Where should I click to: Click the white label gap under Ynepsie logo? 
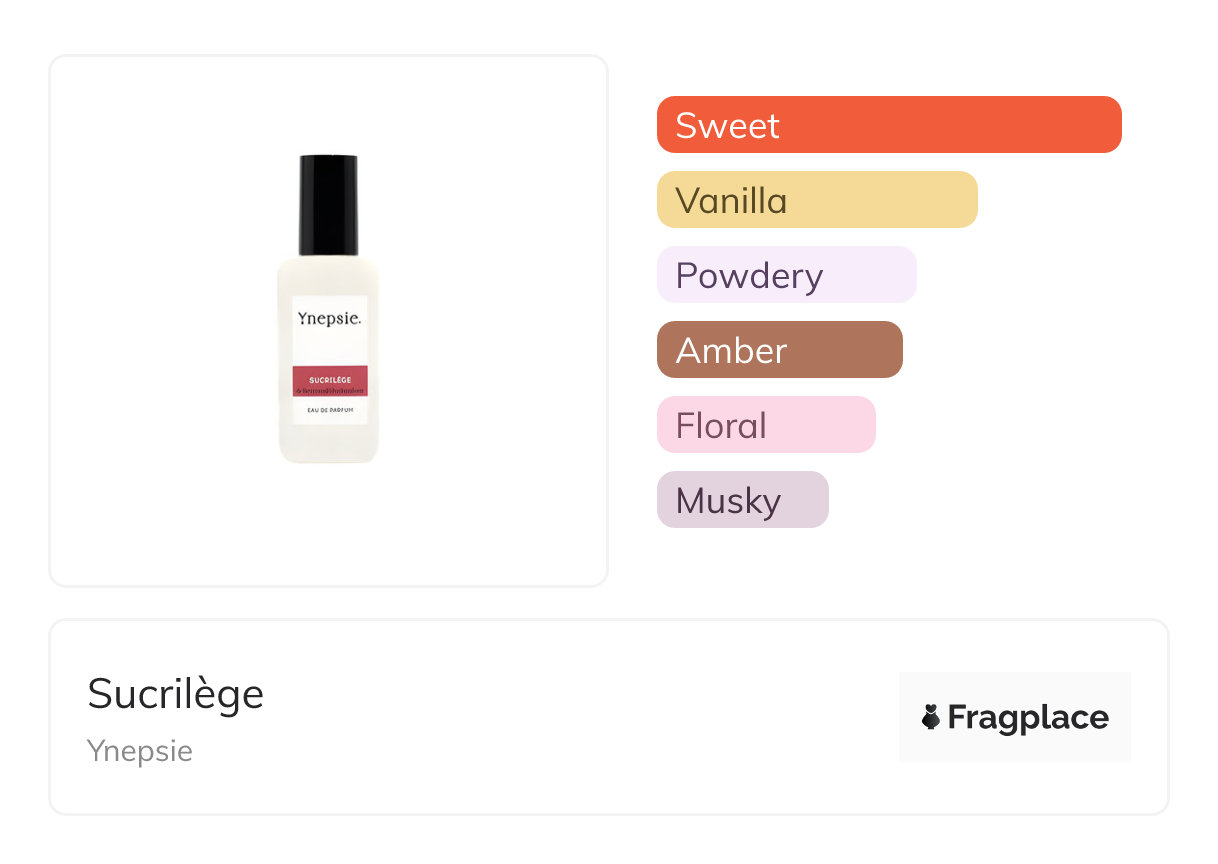pyautogui.click(x=330, y=346)
